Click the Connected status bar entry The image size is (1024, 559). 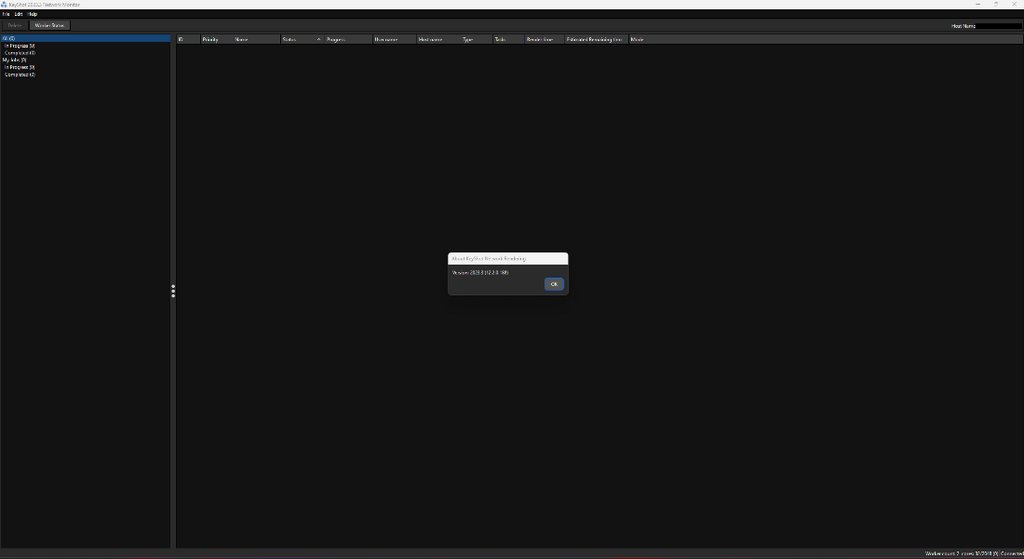[1012, 554]
